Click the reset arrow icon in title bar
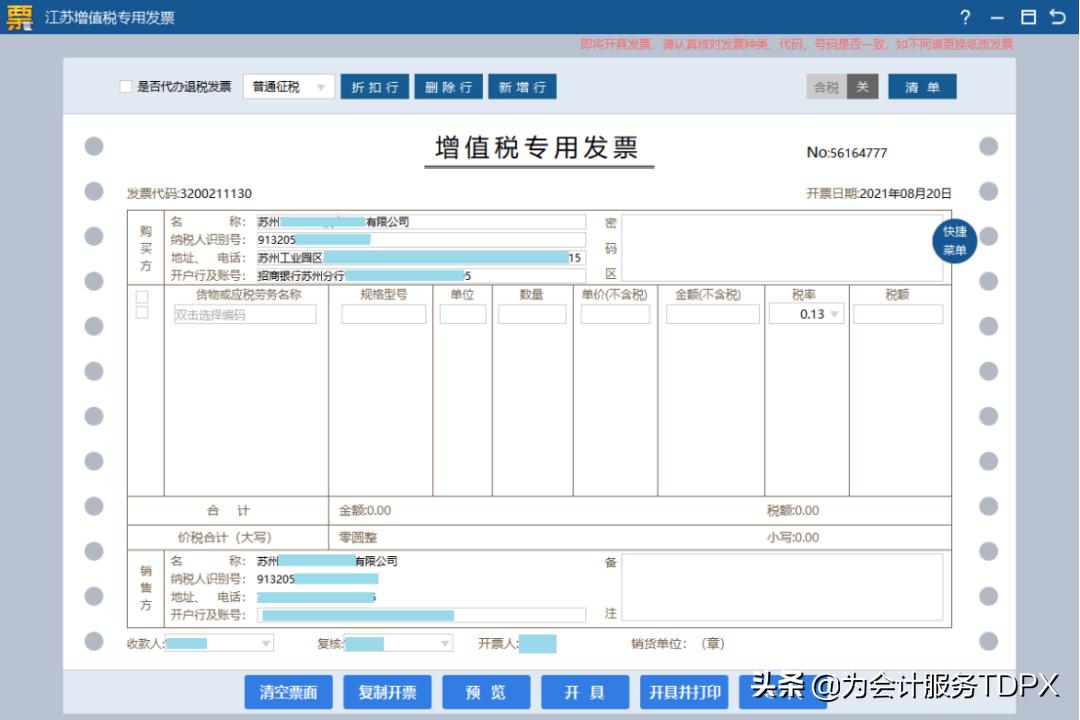The width and height of the screenshot is (1080, 720). coord(1058,17)
